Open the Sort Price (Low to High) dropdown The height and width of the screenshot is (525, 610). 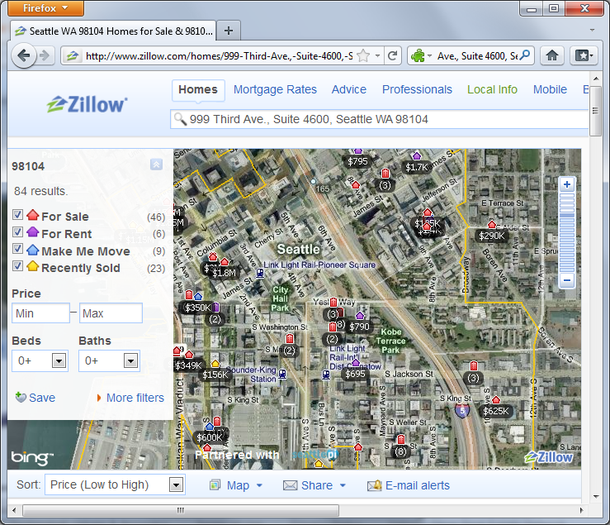[115, 485]
